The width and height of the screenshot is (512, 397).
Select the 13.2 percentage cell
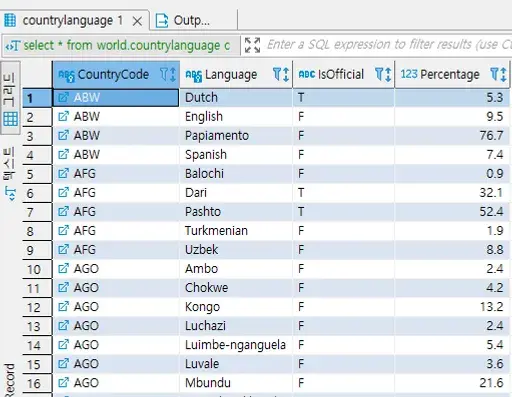[x=452, y=306]
